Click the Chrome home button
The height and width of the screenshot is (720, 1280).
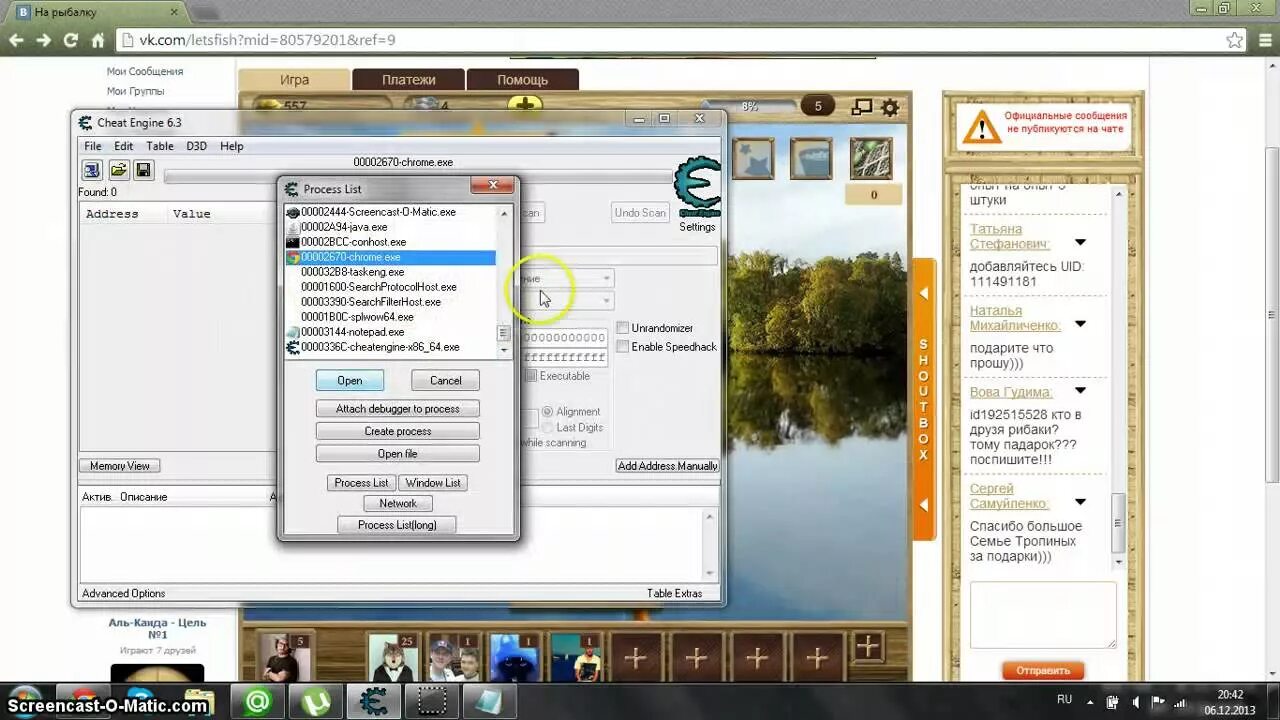97,40
